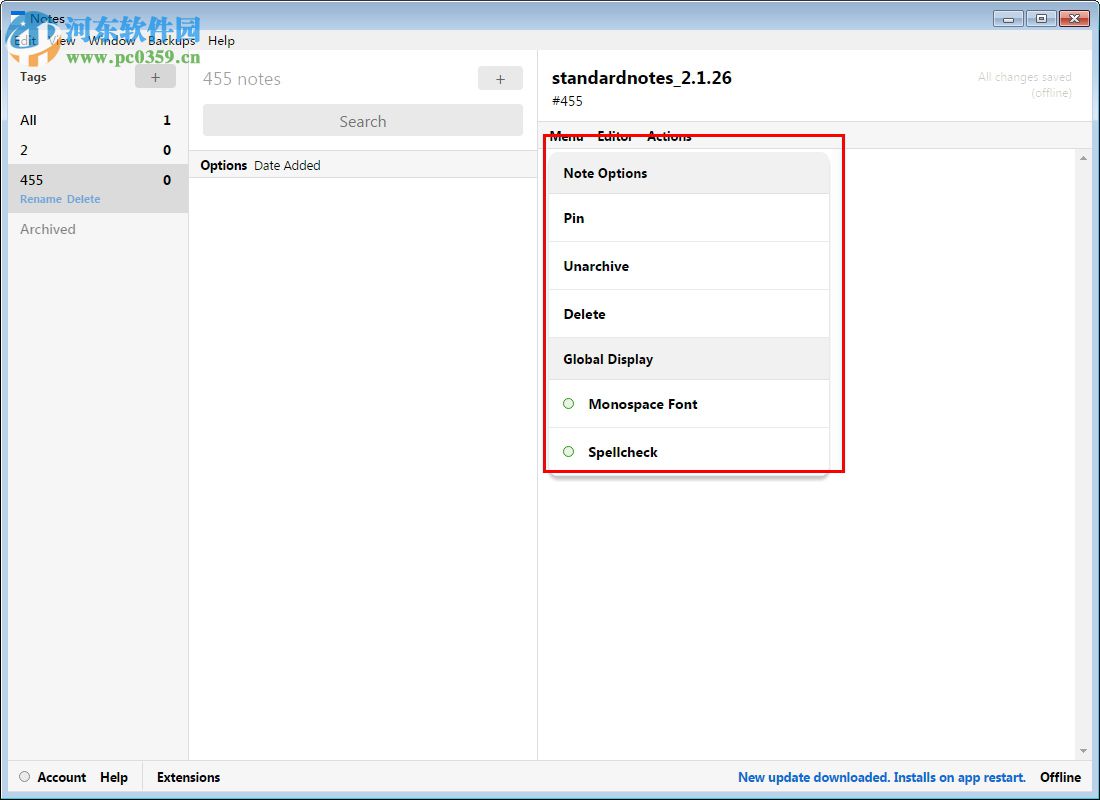
Task: Click the Account status circle
Action: point(25,777)
